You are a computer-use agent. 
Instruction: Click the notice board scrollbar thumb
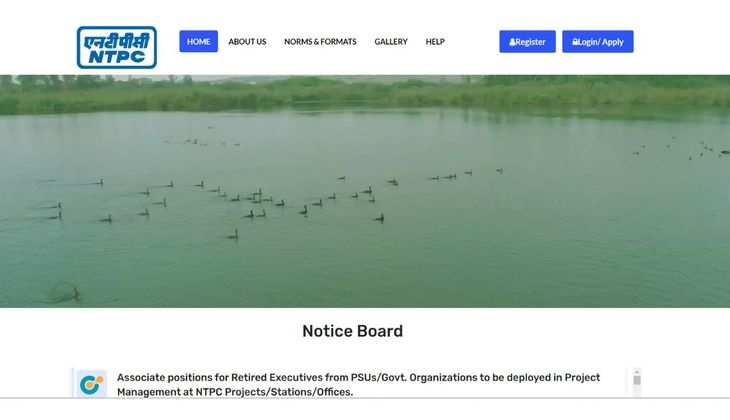coord(637,380)
